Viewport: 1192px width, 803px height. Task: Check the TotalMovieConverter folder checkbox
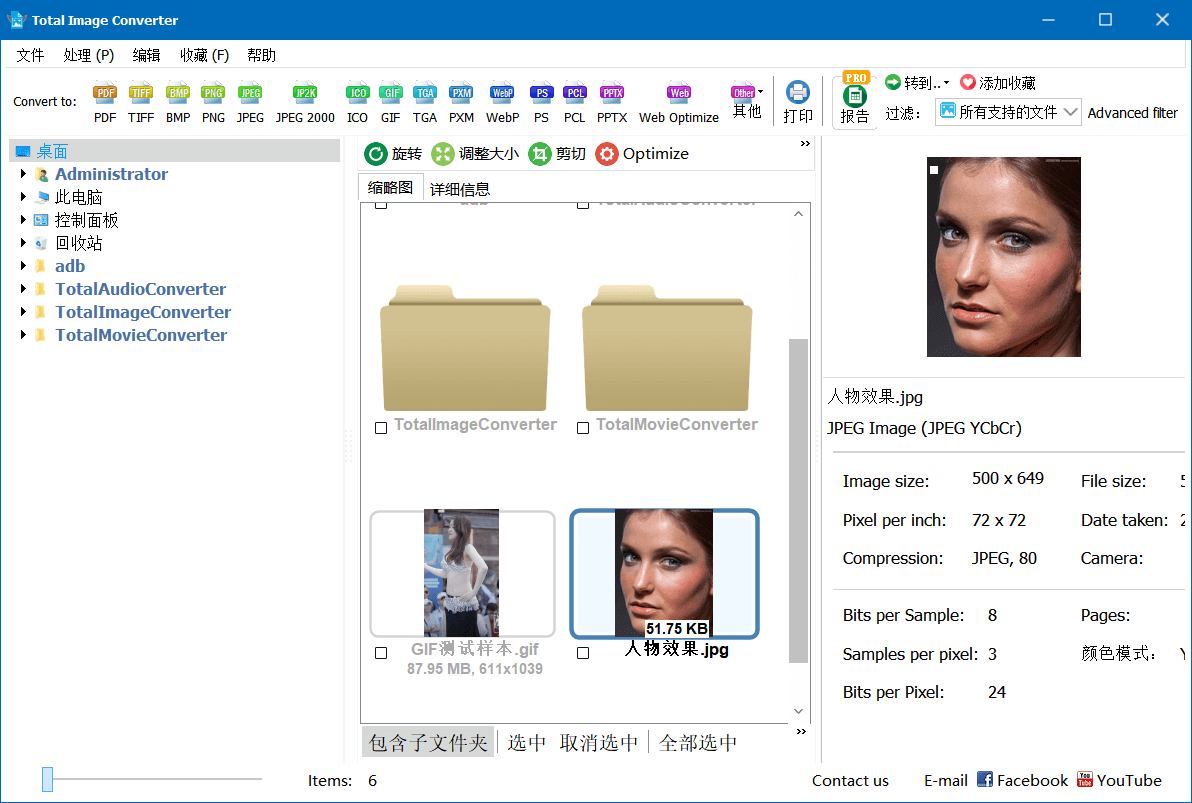(583, 427)
